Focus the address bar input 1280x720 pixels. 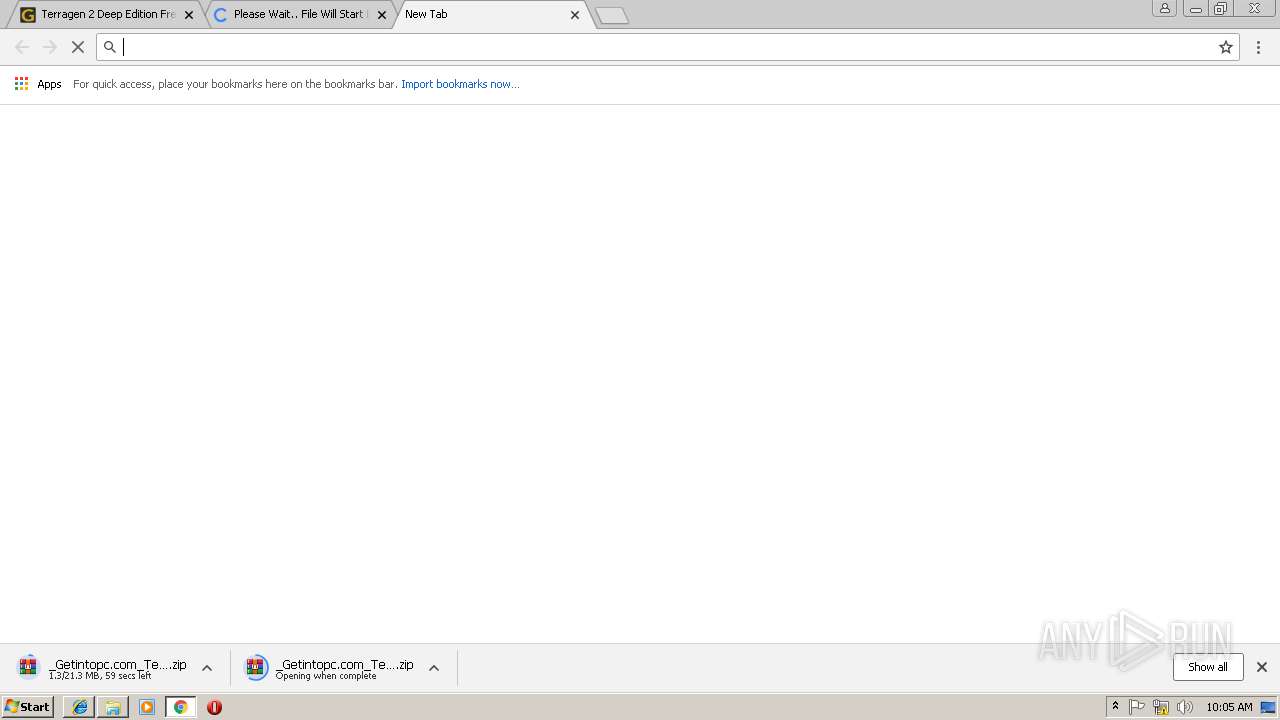pyautogui.click(x=667, y=47)
